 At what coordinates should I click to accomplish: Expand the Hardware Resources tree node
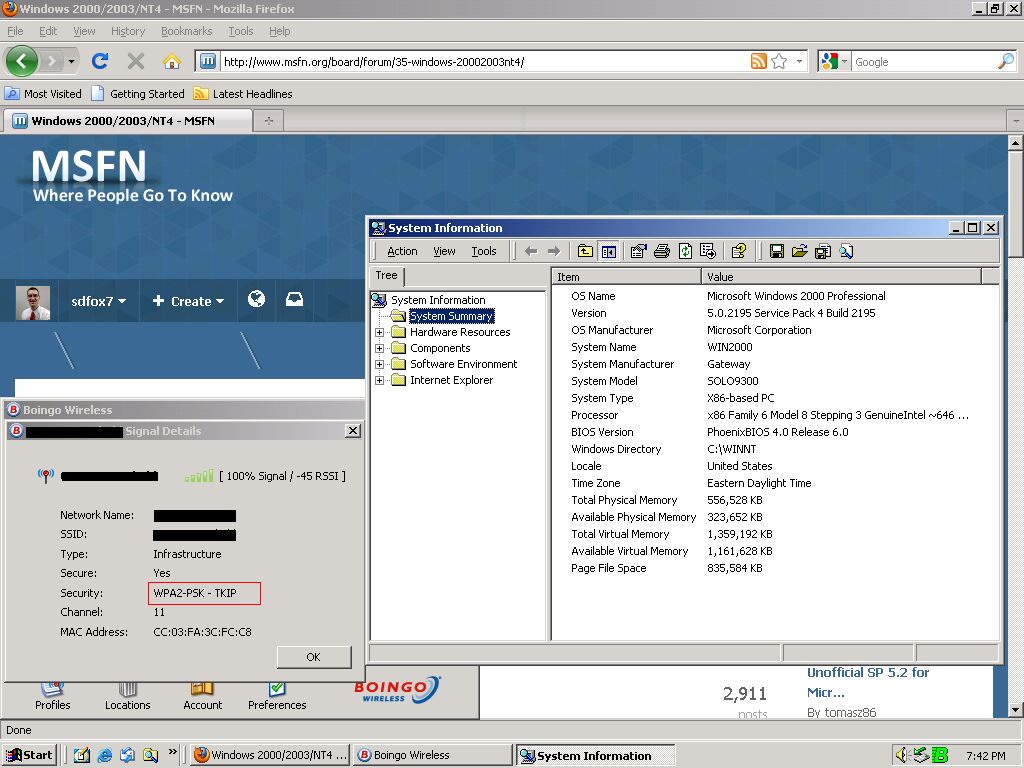pos(379,331)
